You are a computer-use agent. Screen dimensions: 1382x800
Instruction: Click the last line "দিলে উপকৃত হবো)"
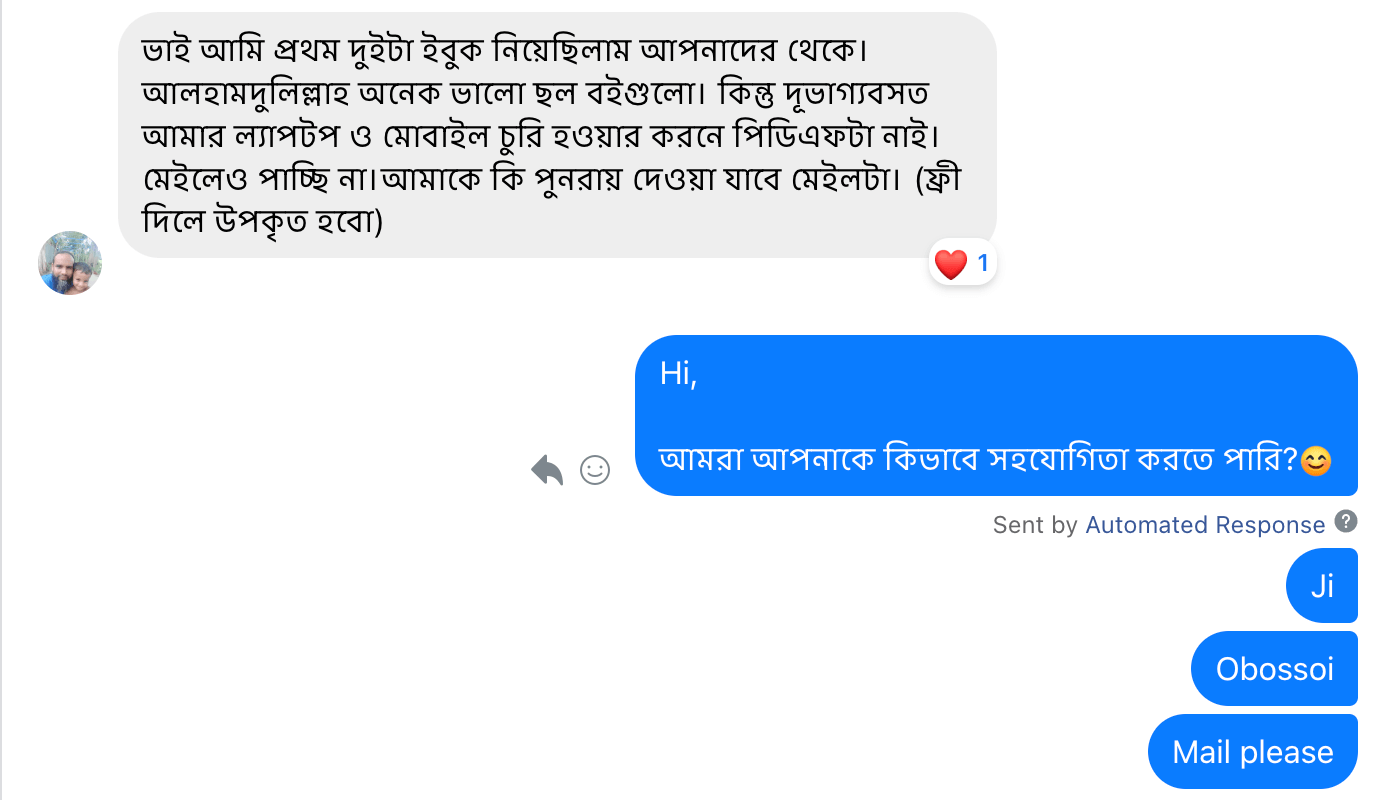(263, 222)
